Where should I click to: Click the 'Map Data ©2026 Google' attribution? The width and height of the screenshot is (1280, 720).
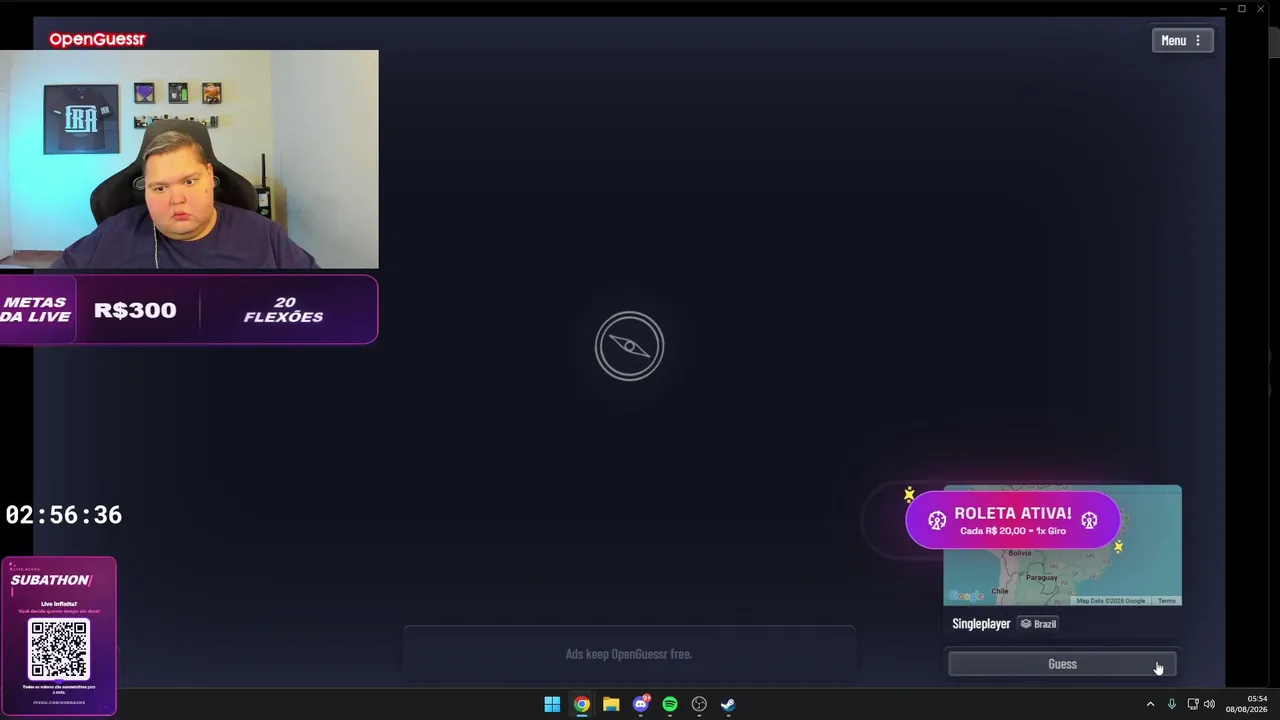[x=1110, y=600]
